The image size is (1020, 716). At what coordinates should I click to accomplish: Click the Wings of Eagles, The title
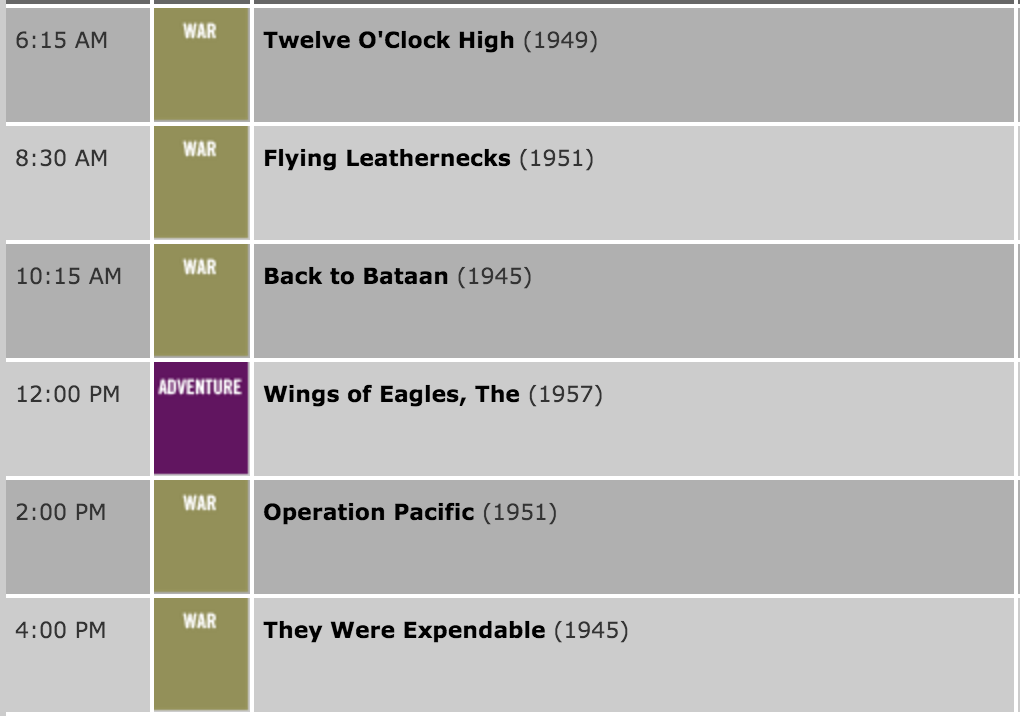click(391, 395)
